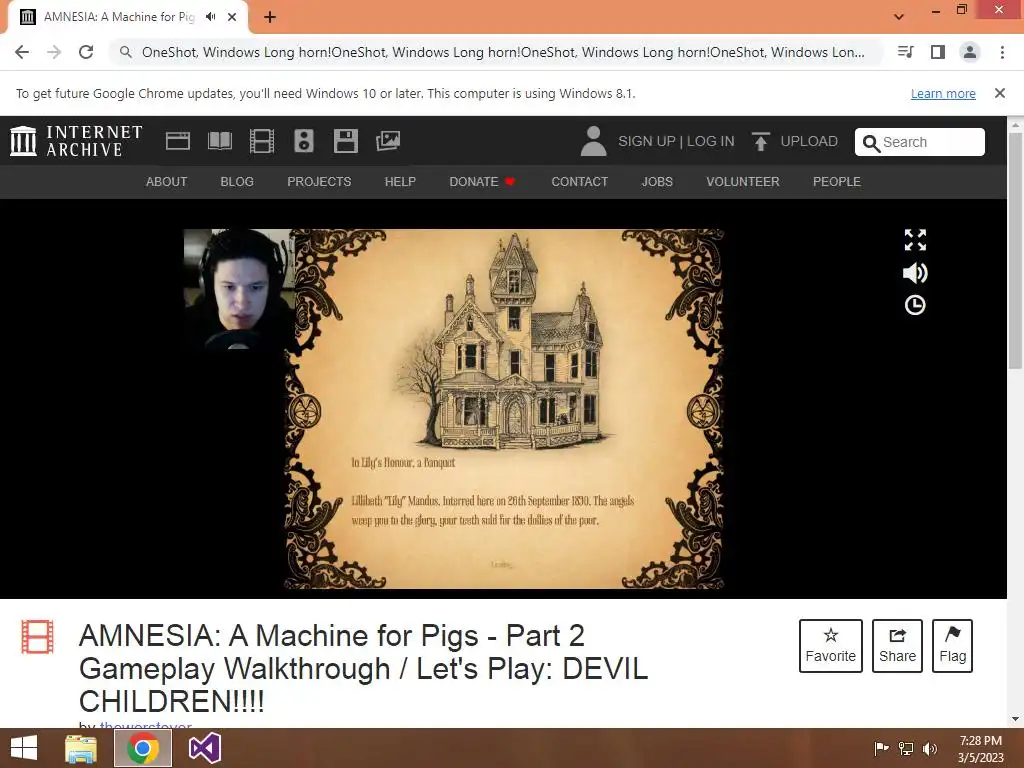The image size is (1024, 768).
Task: Mute the video player volume
Action: 915,273
